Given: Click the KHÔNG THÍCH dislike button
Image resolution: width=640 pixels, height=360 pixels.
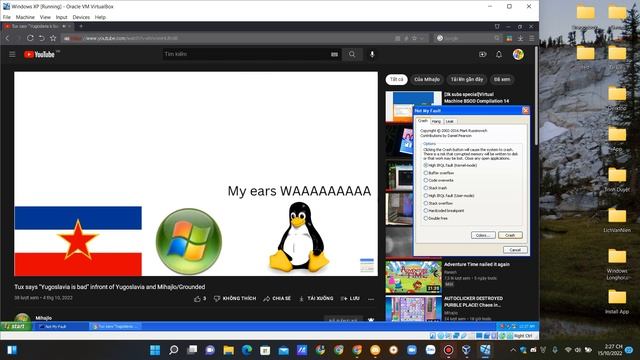Looking at the screenshot, I should [x=235, y=299].
